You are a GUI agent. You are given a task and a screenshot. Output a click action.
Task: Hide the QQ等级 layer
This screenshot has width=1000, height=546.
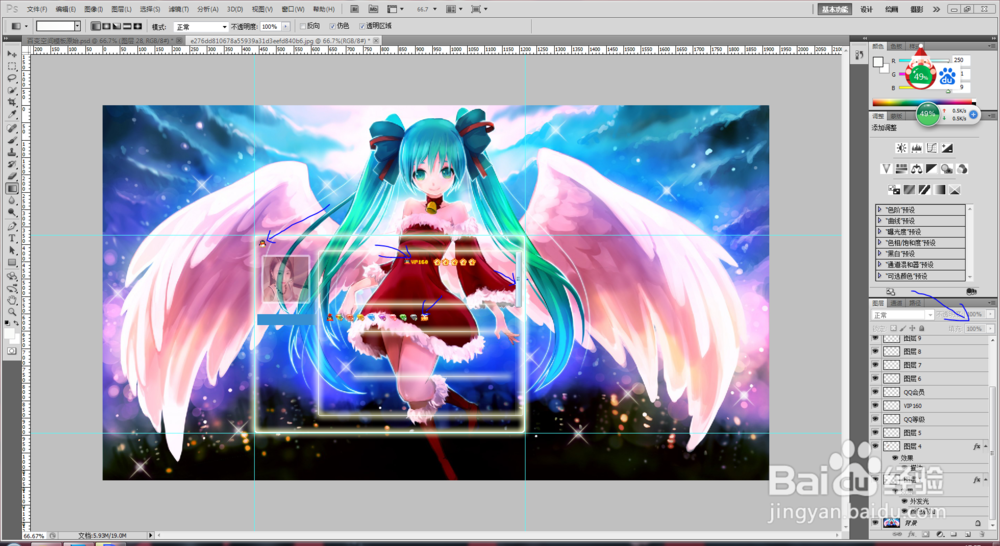(x=875, y=419)
